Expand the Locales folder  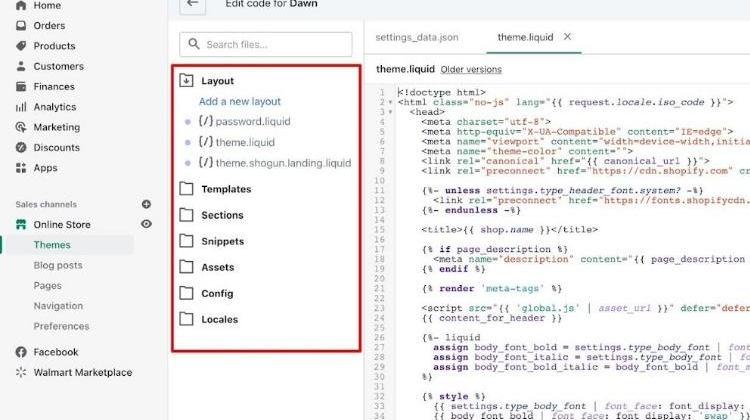[187, 319]
